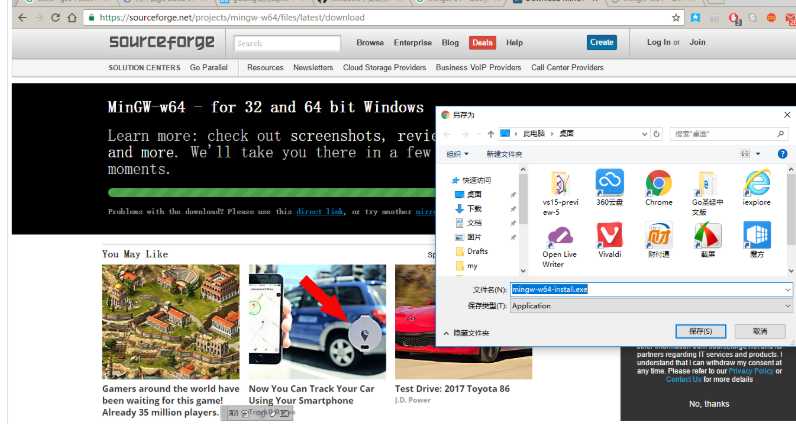Expand the file name dropdown
Screen dimensions: 796x424
coord(787,289)
